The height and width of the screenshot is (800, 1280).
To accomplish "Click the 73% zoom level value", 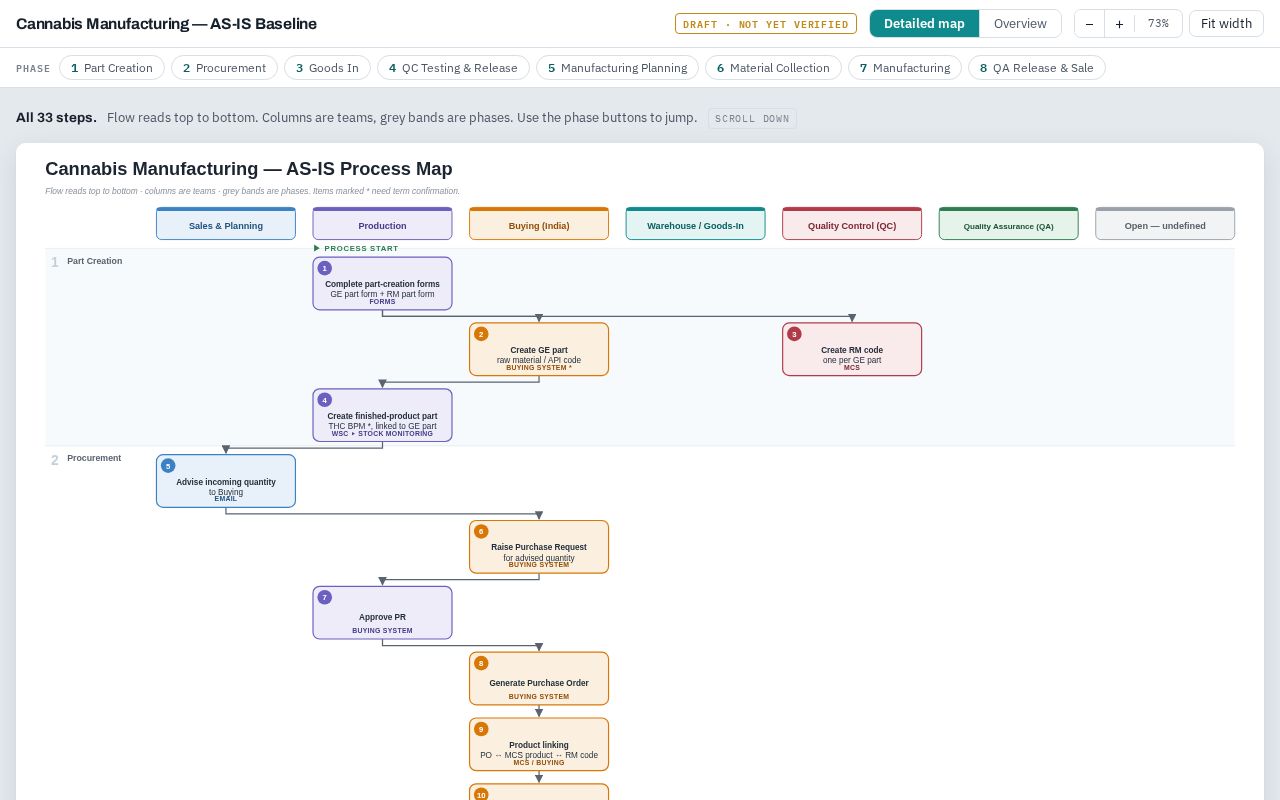I will (x=1158, y=24).
